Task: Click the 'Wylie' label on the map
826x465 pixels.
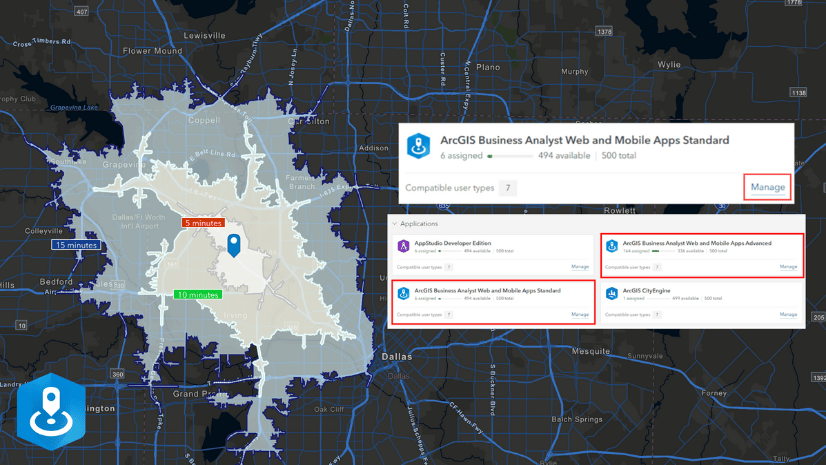Action: click(669, 65)
